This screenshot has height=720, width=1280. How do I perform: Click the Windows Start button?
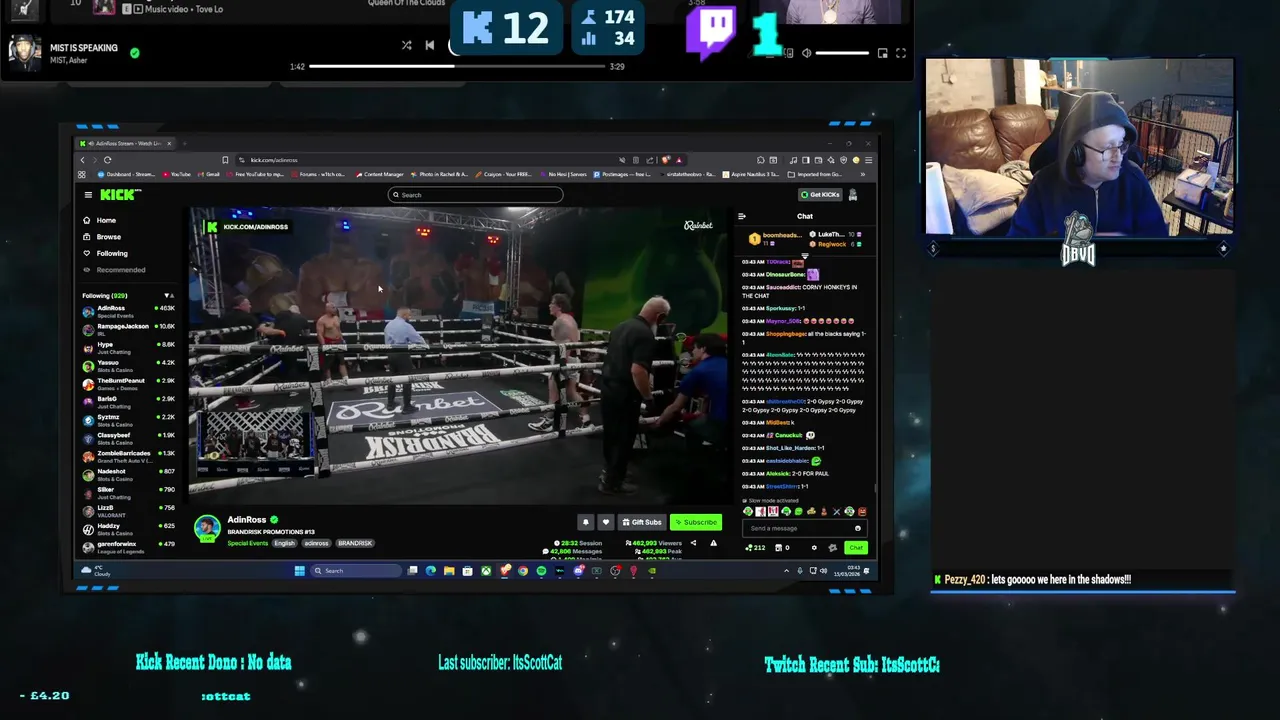[299, 571]
